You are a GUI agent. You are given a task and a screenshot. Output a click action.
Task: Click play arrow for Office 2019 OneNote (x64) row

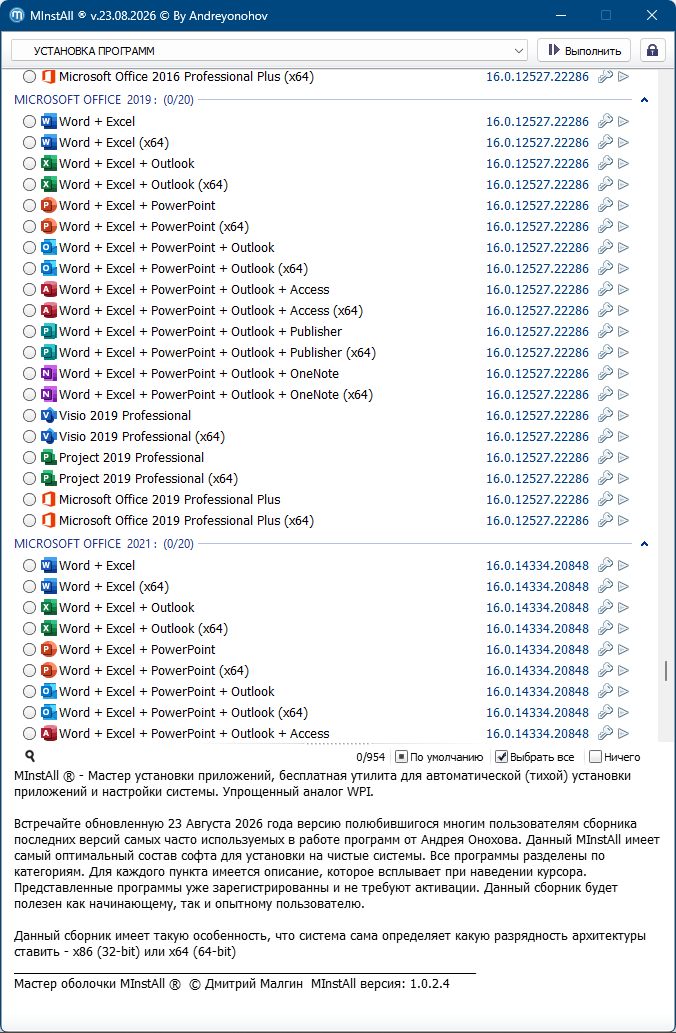click(x=623, y=395)
